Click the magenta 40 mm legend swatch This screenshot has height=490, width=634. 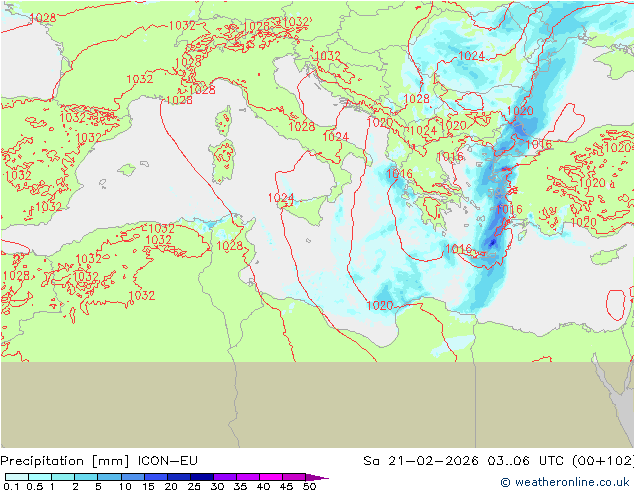pyautogui.click(x=271, y=477)
